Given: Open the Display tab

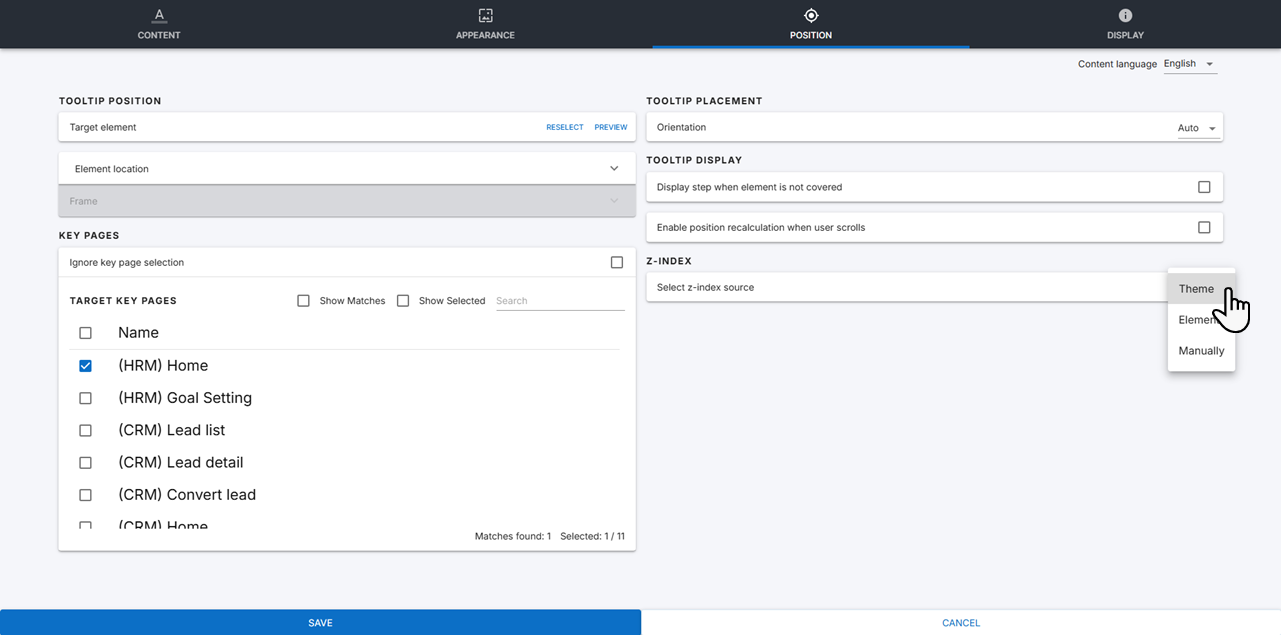Looking at the screenshot, I should (x=1125, y=35).
